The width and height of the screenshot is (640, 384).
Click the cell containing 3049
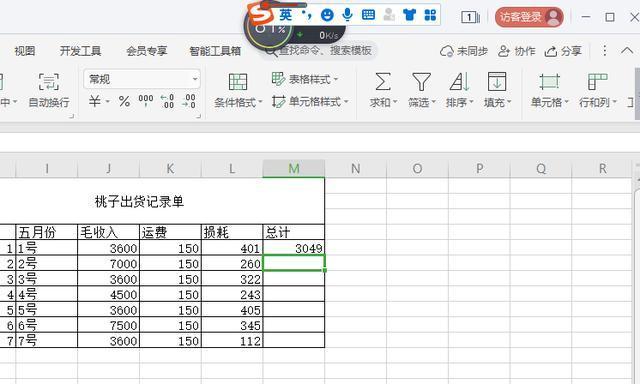[294, 248]
